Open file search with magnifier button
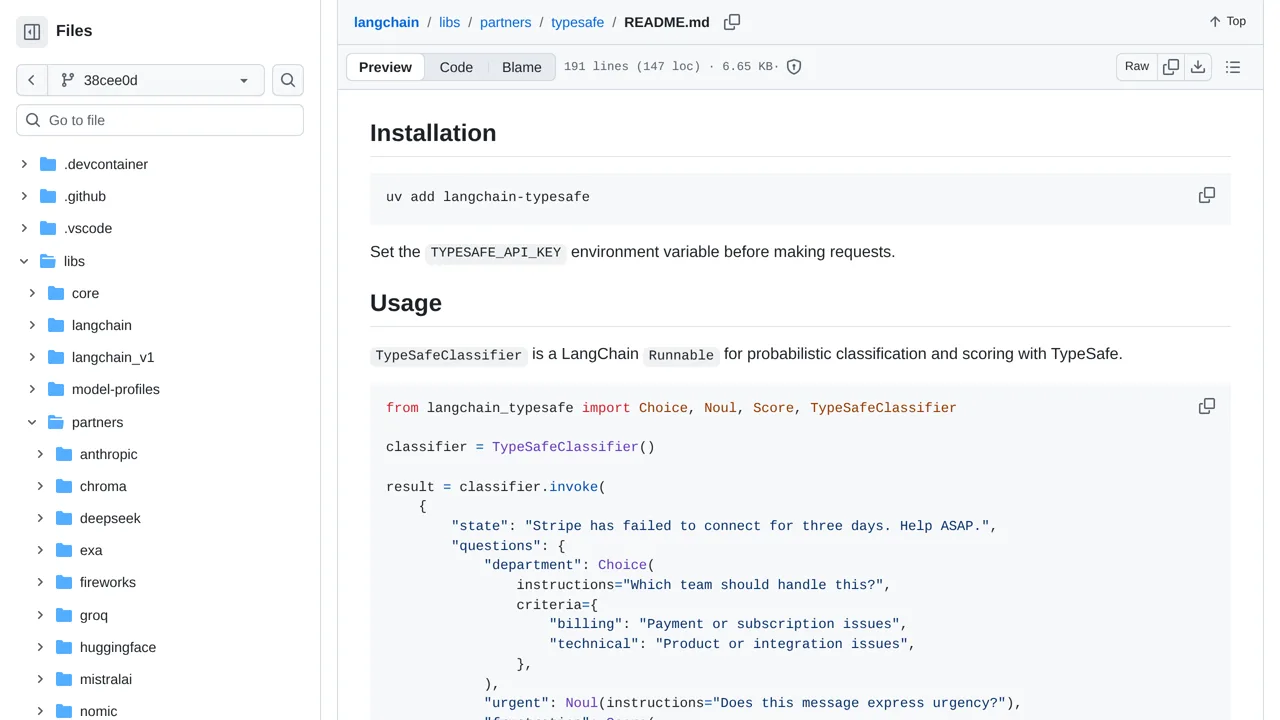The height and width of the screenshot is (720, 1280). pyautogui.click(x=288, y=80)
